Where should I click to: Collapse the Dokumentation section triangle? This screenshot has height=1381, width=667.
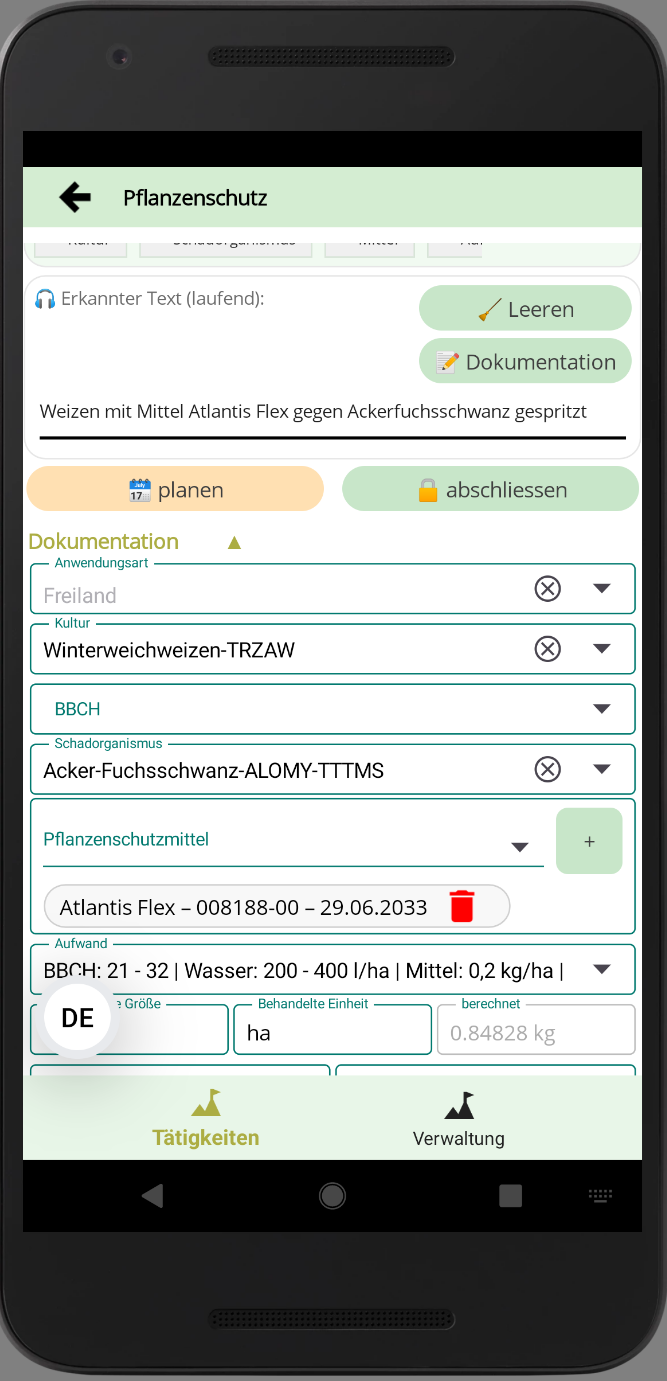(x=234, y=543)
